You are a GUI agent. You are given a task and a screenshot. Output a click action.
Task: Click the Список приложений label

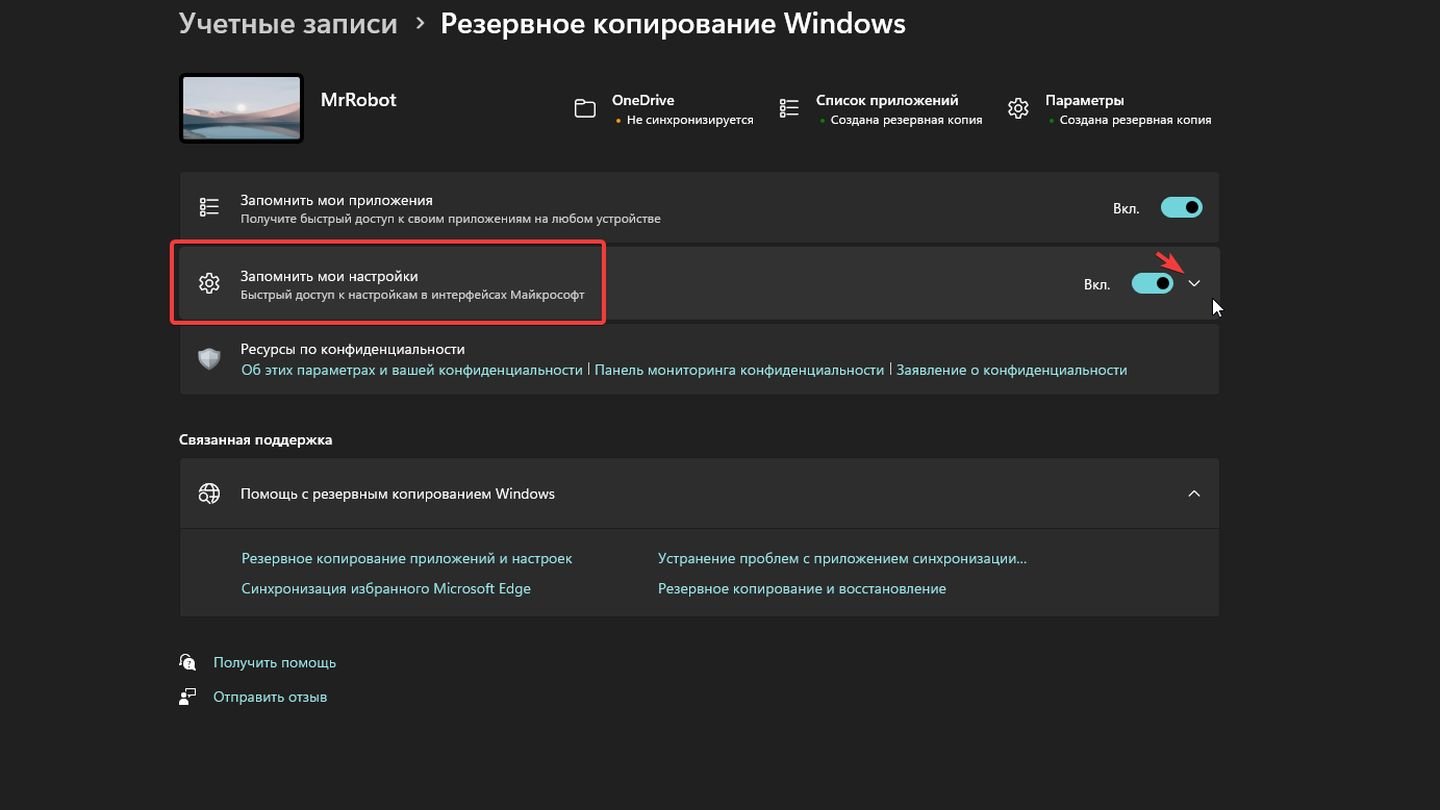click(887, 100)
